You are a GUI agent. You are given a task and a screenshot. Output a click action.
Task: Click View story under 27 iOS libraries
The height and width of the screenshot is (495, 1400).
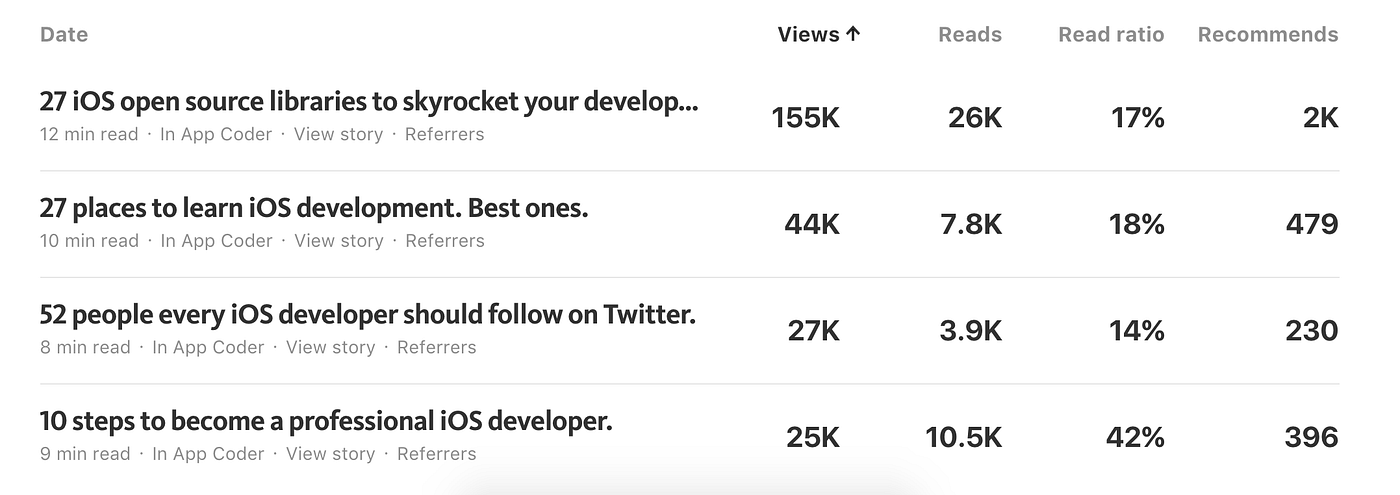338,134
